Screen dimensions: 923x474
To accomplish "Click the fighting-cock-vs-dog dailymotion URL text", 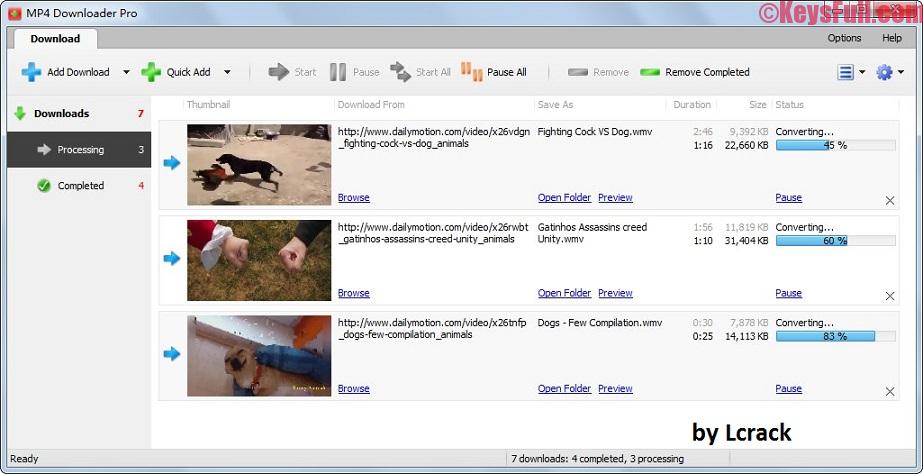I will click(434, 138).
